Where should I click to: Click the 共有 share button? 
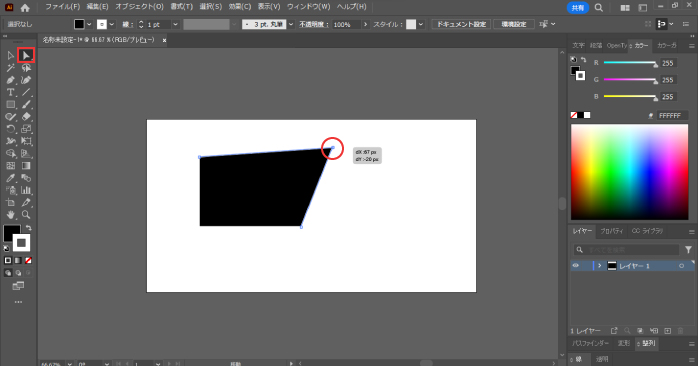[578, 8]
